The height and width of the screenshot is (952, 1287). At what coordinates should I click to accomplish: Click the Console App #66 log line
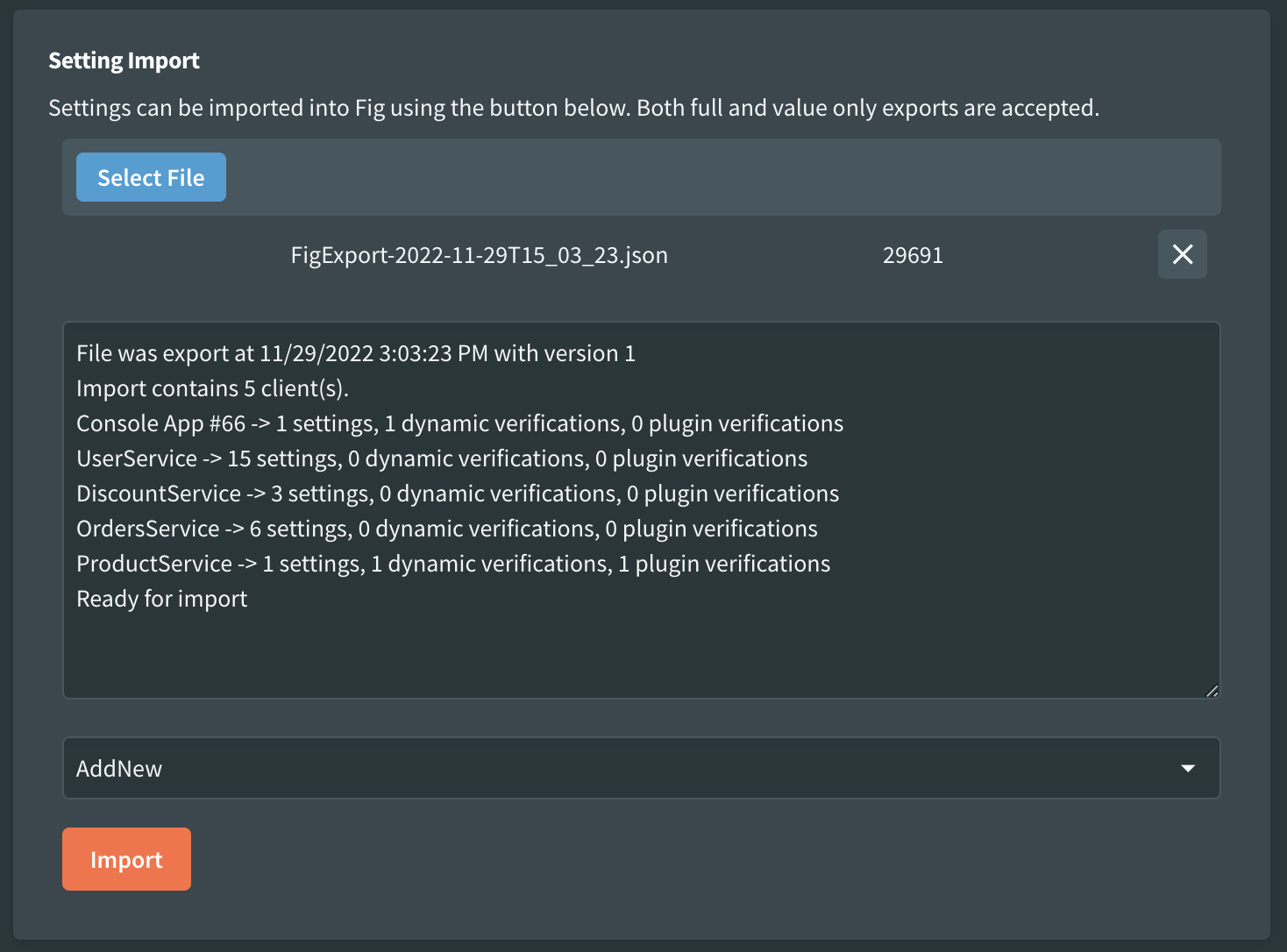(459, 423)
